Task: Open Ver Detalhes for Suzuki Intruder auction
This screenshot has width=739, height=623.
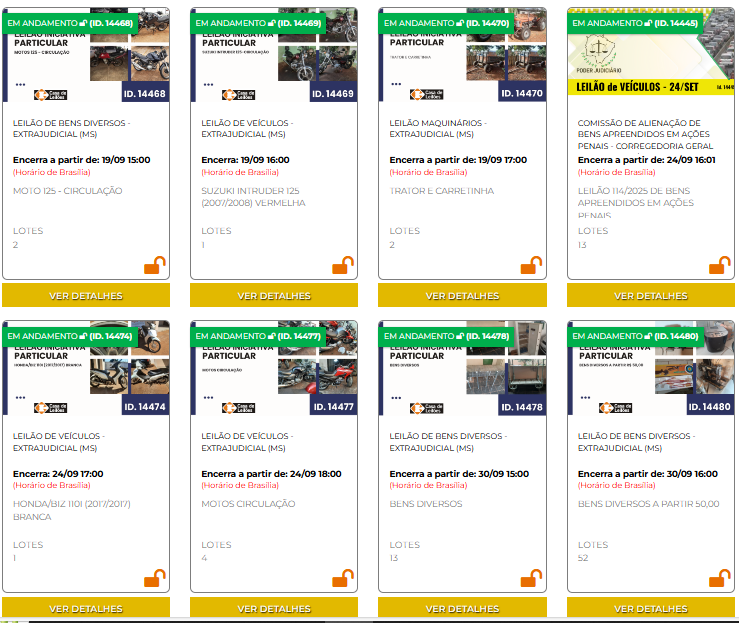Action: [274, 296]
